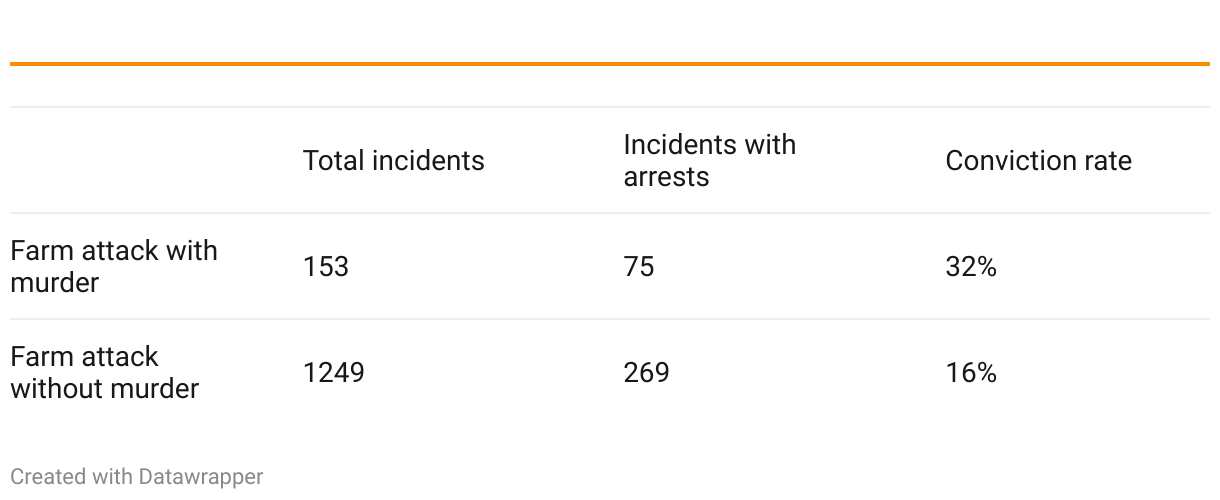Click the word Datawrapper in the footer
1220x500 pixels.
[x=201, y=477]
